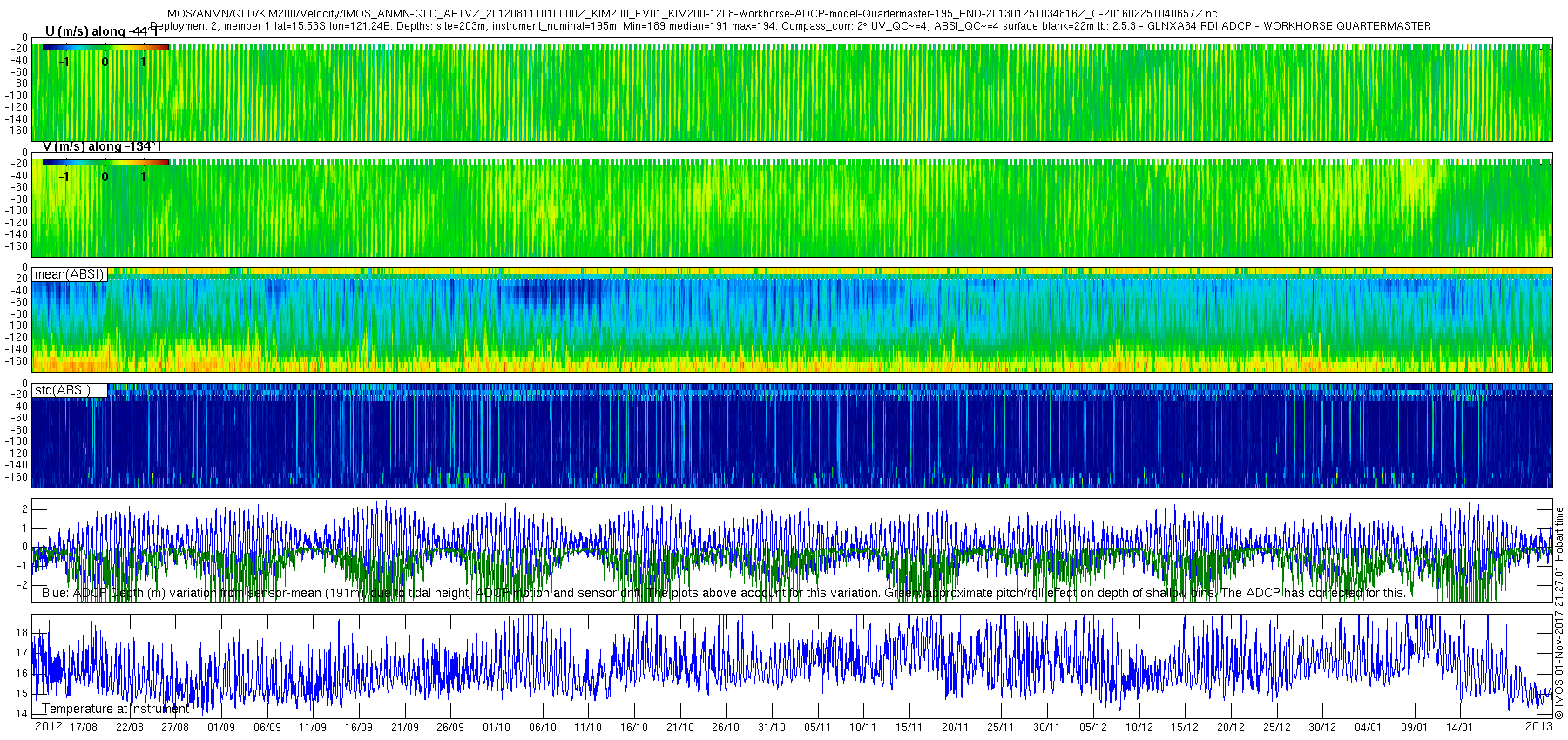Click the '2012' year label on the time axis
The image size is (1568, 740).
[x=48, y=726]
